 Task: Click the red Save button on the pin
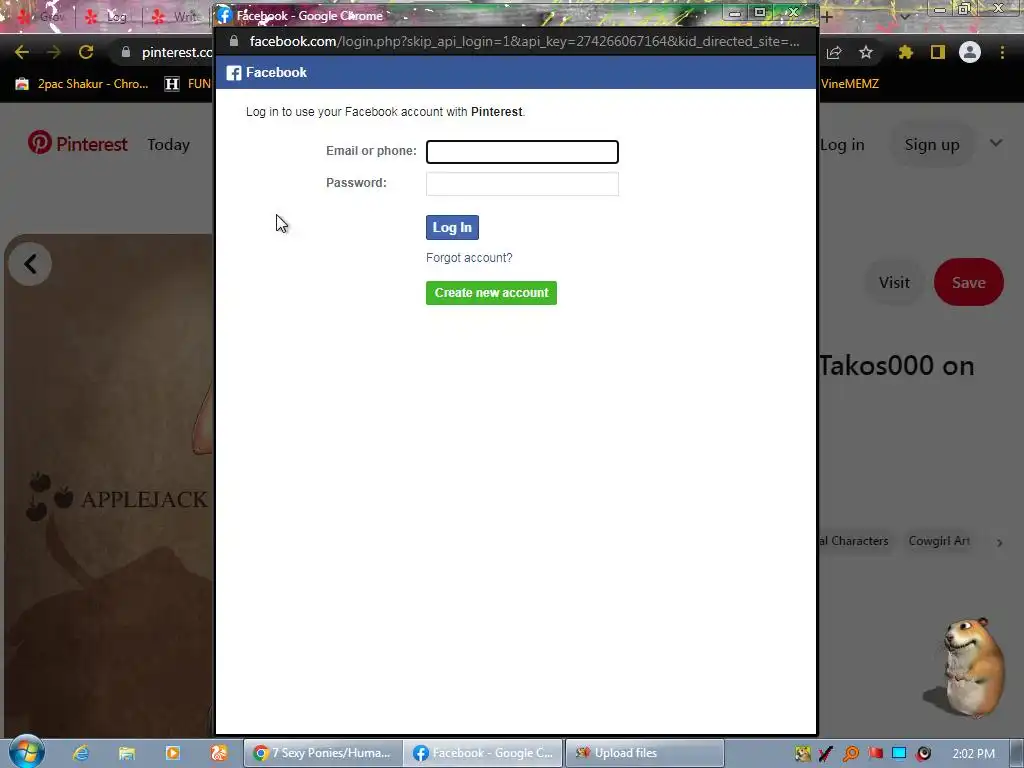pyautogui.click(x=968, y=282)
